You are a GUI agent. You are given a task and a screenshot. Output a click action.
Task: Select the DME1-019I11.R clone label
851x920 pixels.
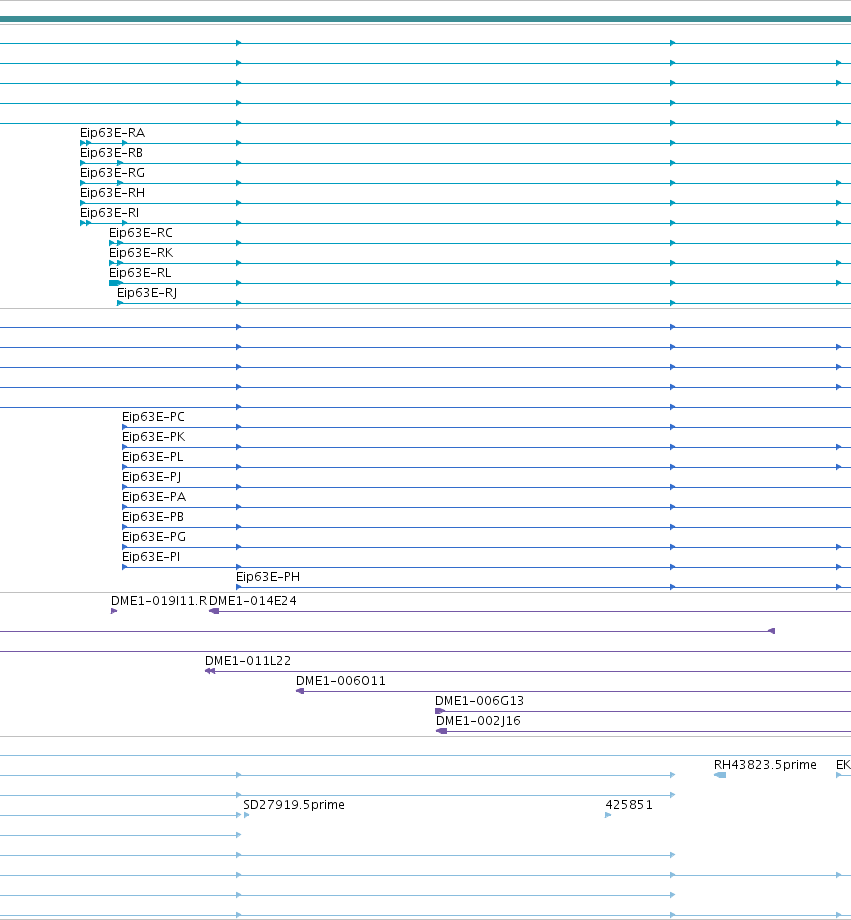[x=158, y=600]
